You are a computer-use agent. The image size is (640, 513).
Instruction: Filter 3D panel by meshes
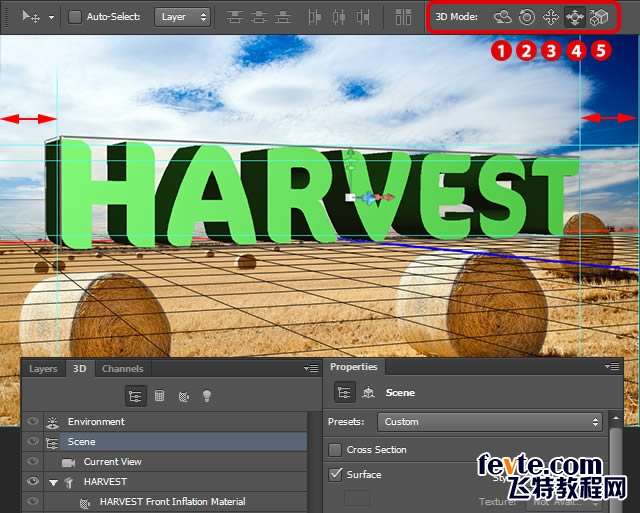click(x=160, y=395)
